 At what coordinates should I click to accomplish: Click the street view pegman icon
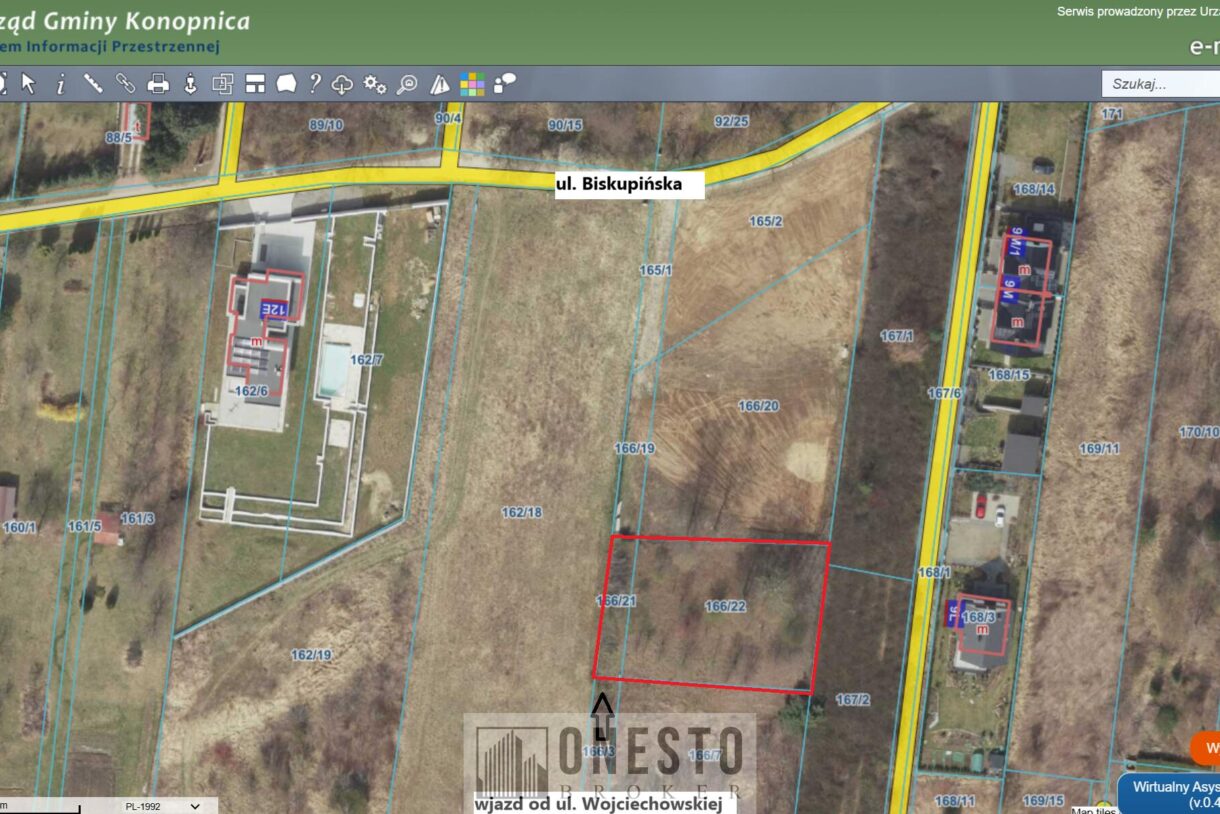190,84
